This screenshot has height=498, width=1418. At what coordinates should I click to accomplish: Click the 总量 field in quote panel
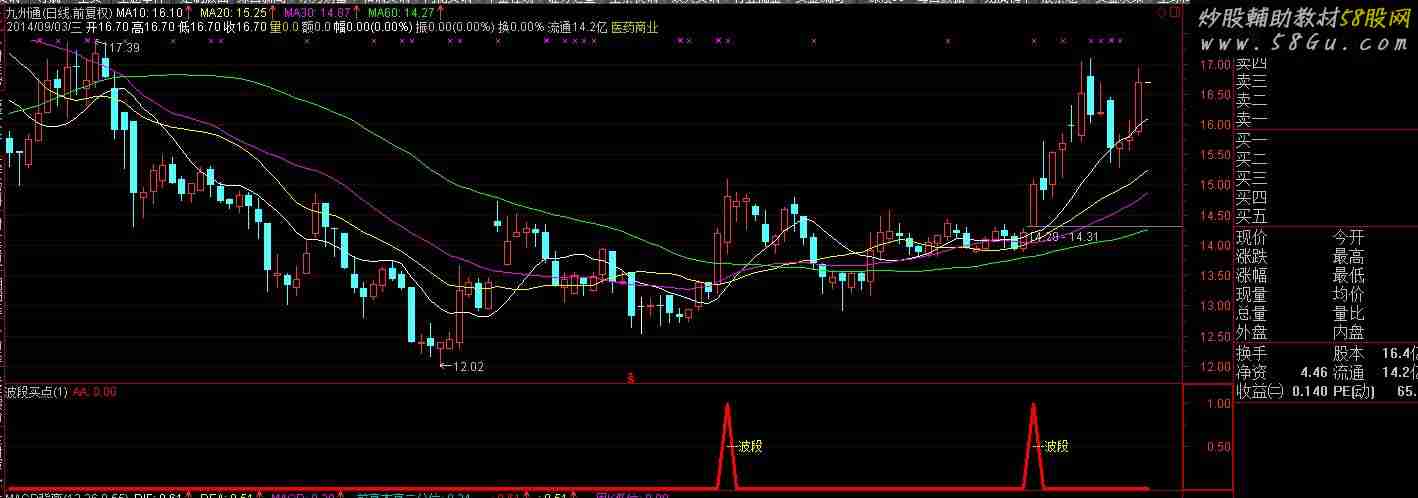[1252, 314]
